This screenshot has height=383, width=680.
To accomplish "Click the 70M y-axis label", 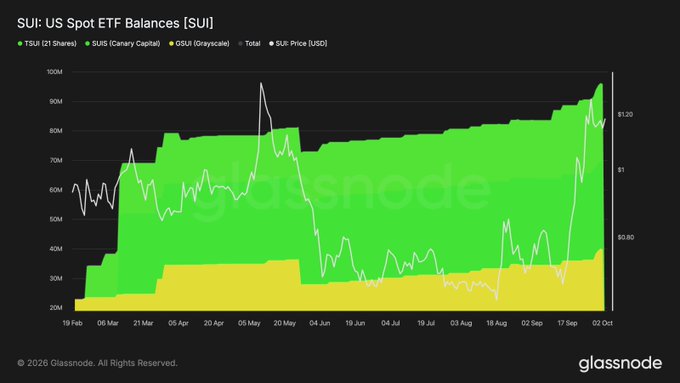I will point(56,160).
